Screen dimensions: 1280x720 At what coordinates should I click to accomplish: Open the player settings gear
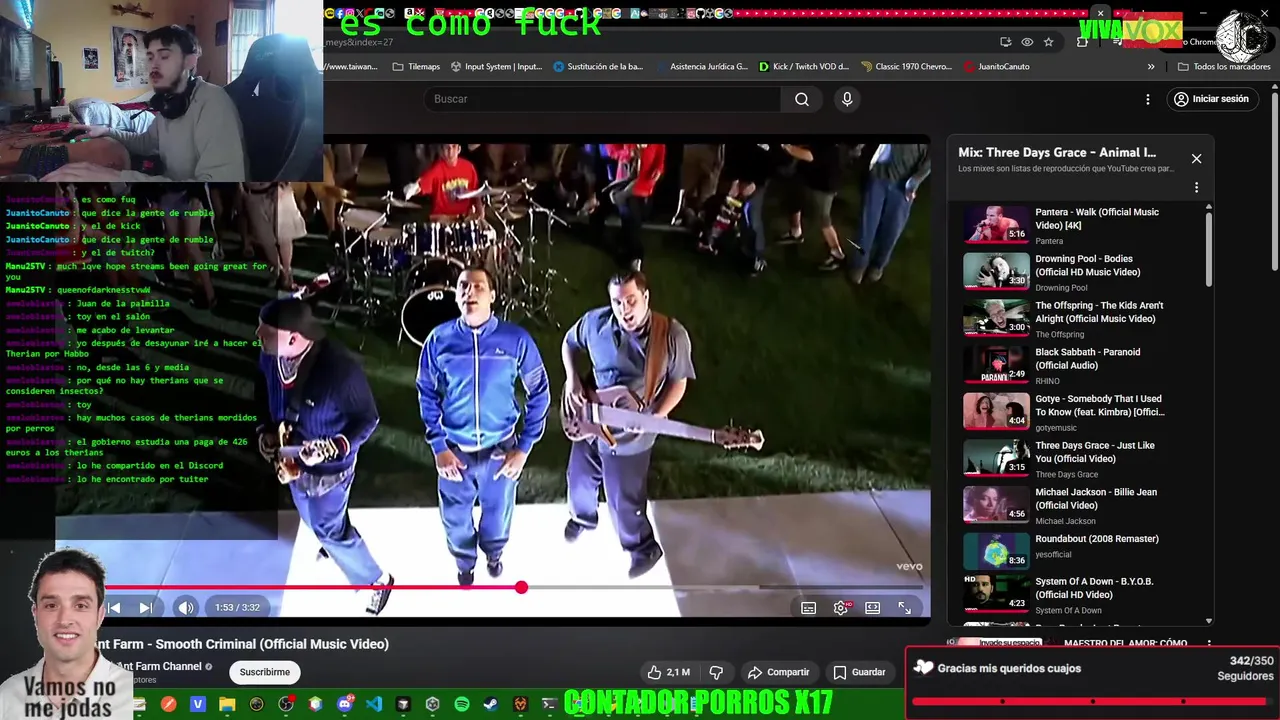tap(841, 608)
